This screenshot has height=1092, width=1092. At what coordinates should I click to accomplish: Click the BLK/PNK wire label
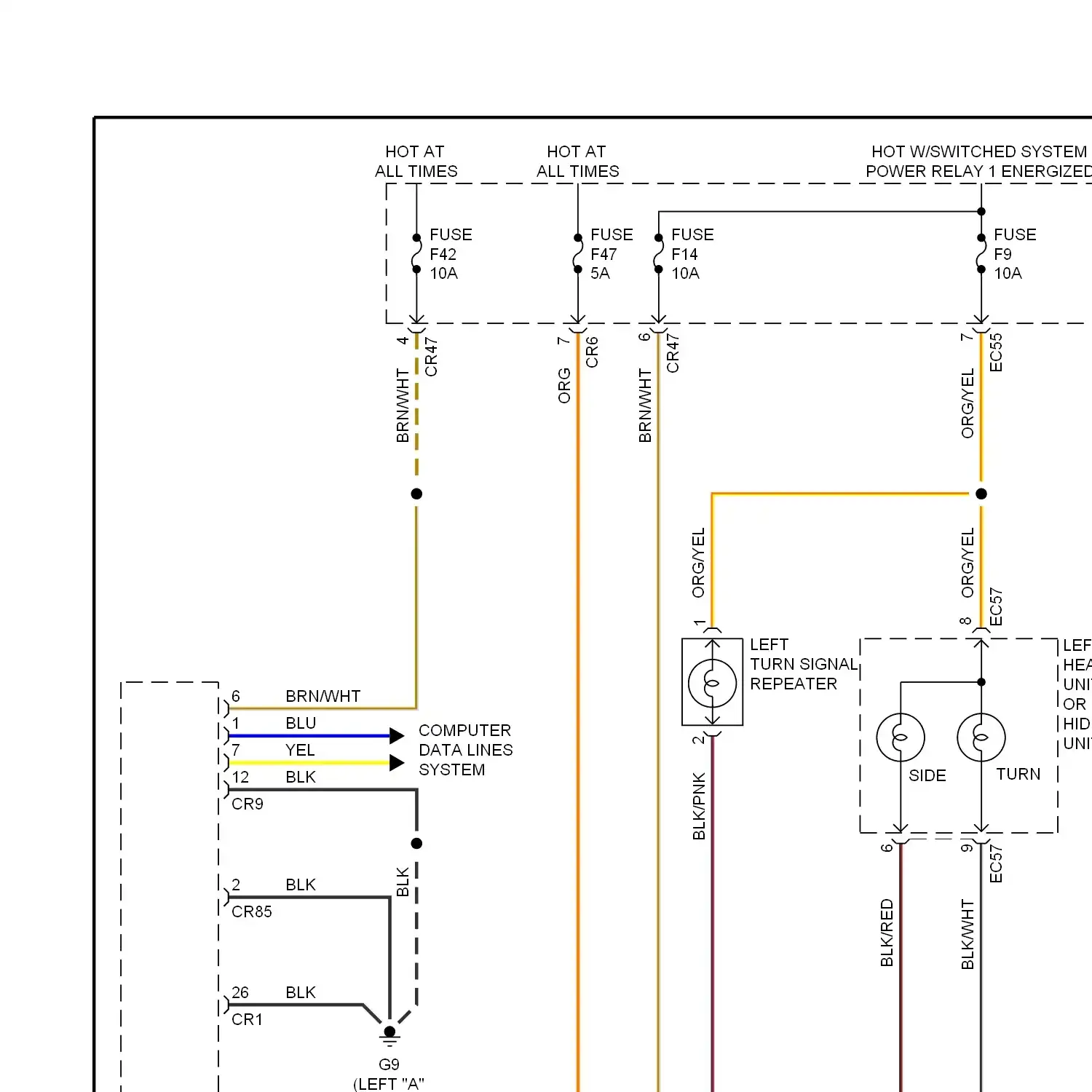699,806
